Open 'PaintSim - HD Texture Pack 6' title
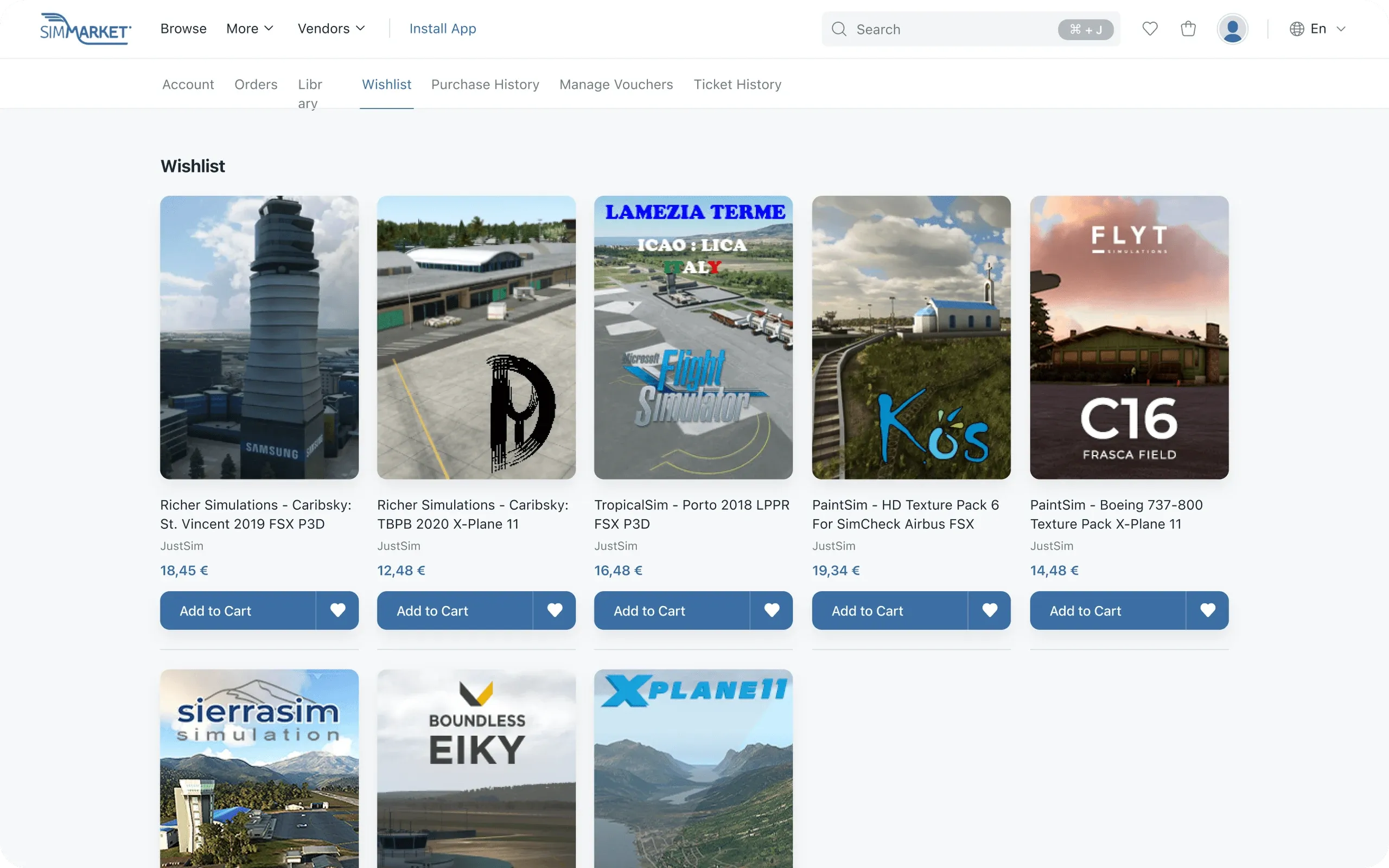Screen dimensions: 1389x868 pyautogui.click(x=906, y=514)
